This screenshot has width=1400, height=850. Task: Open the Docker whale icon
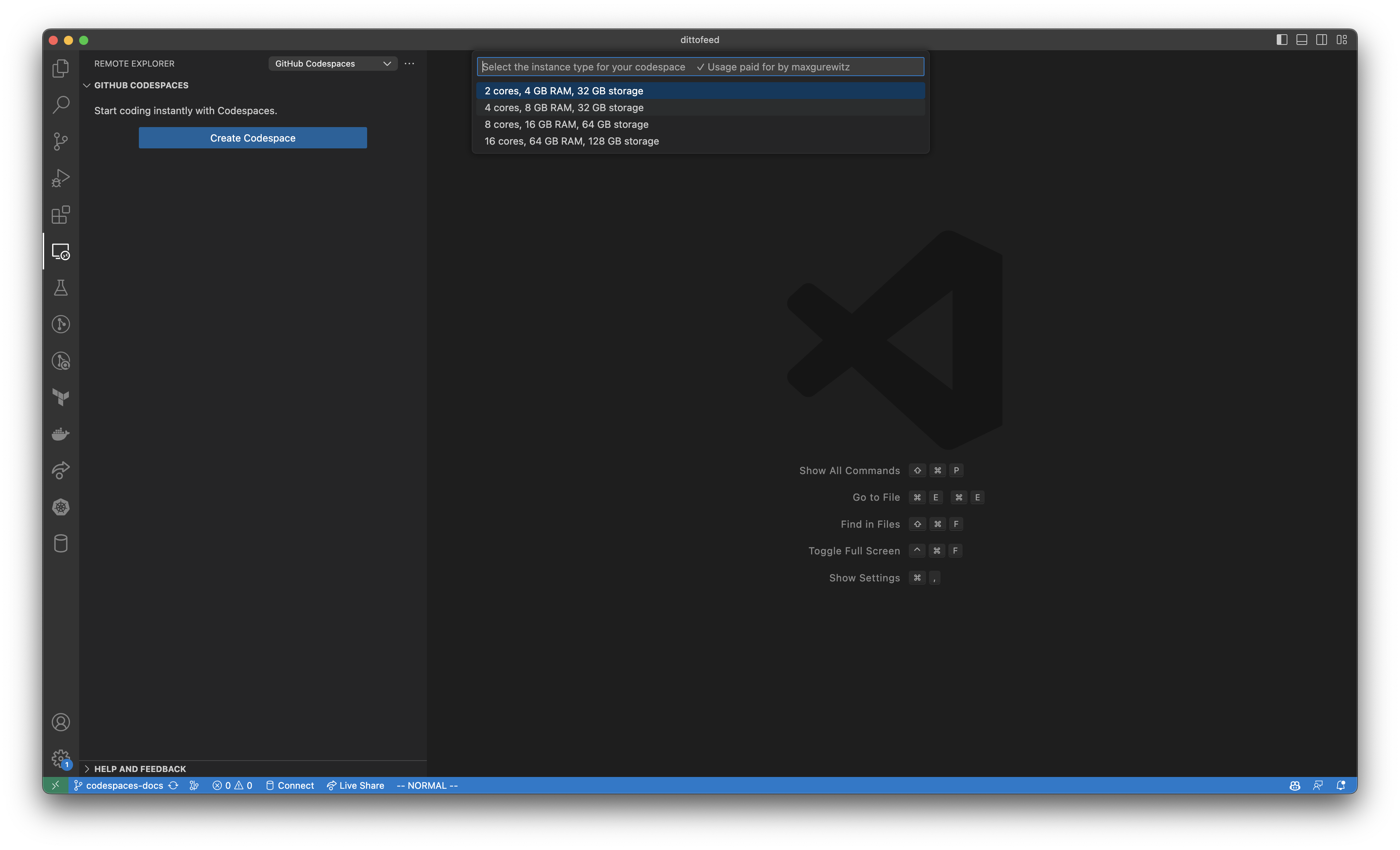[x=61, y=434]
